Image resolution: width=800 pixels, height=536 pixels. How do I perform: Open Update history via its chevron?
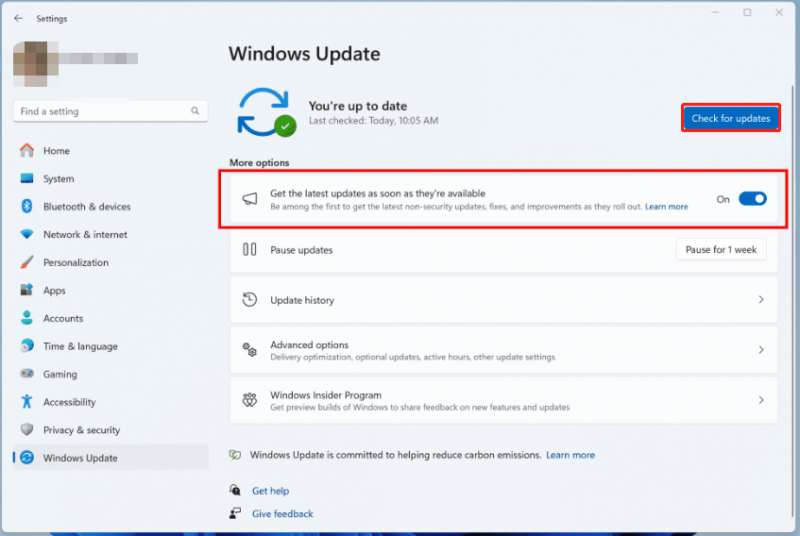[761, 299]
